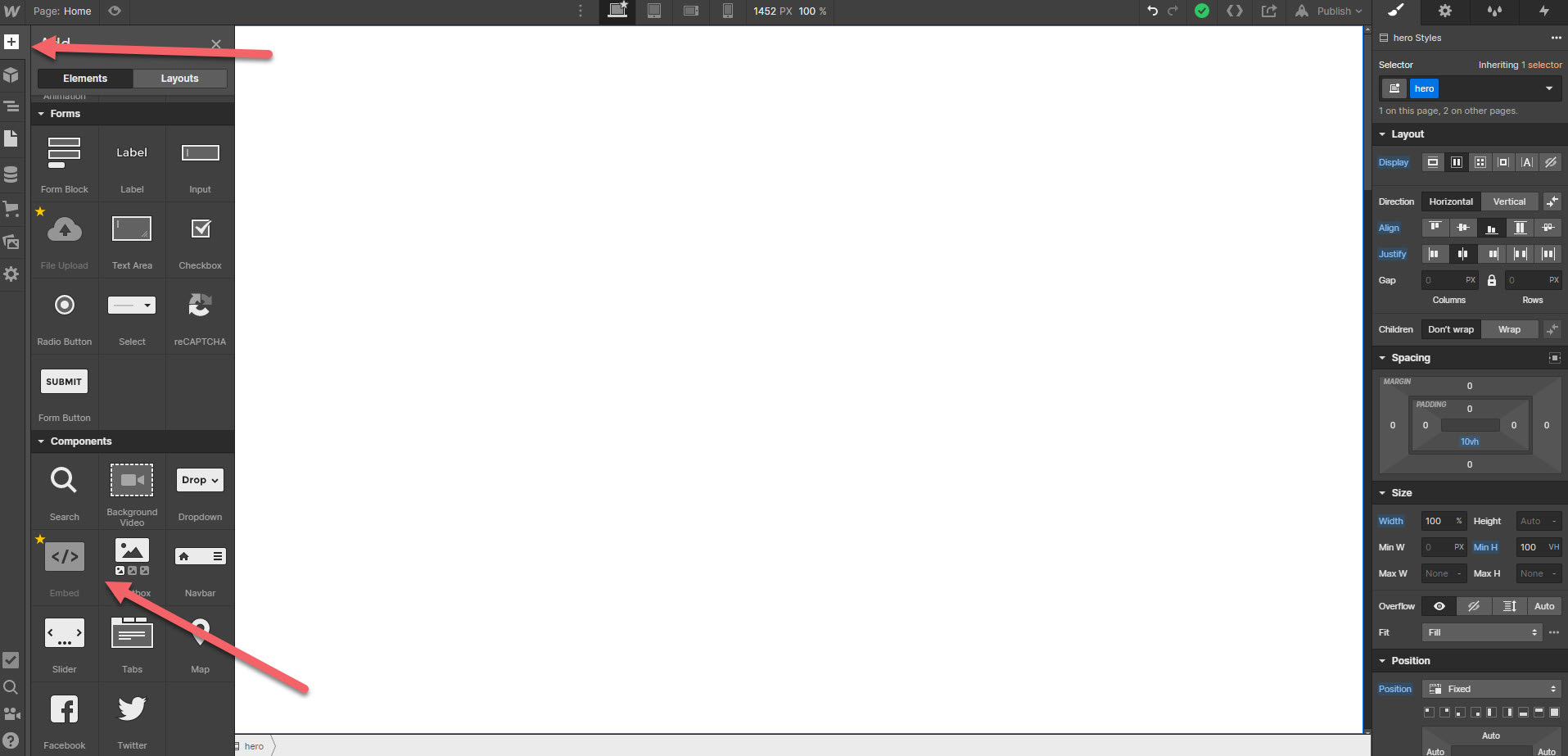Open the Fit dropdown showing Fill
This screenshot has height=756, width=1568.
tap(1481, 632)
